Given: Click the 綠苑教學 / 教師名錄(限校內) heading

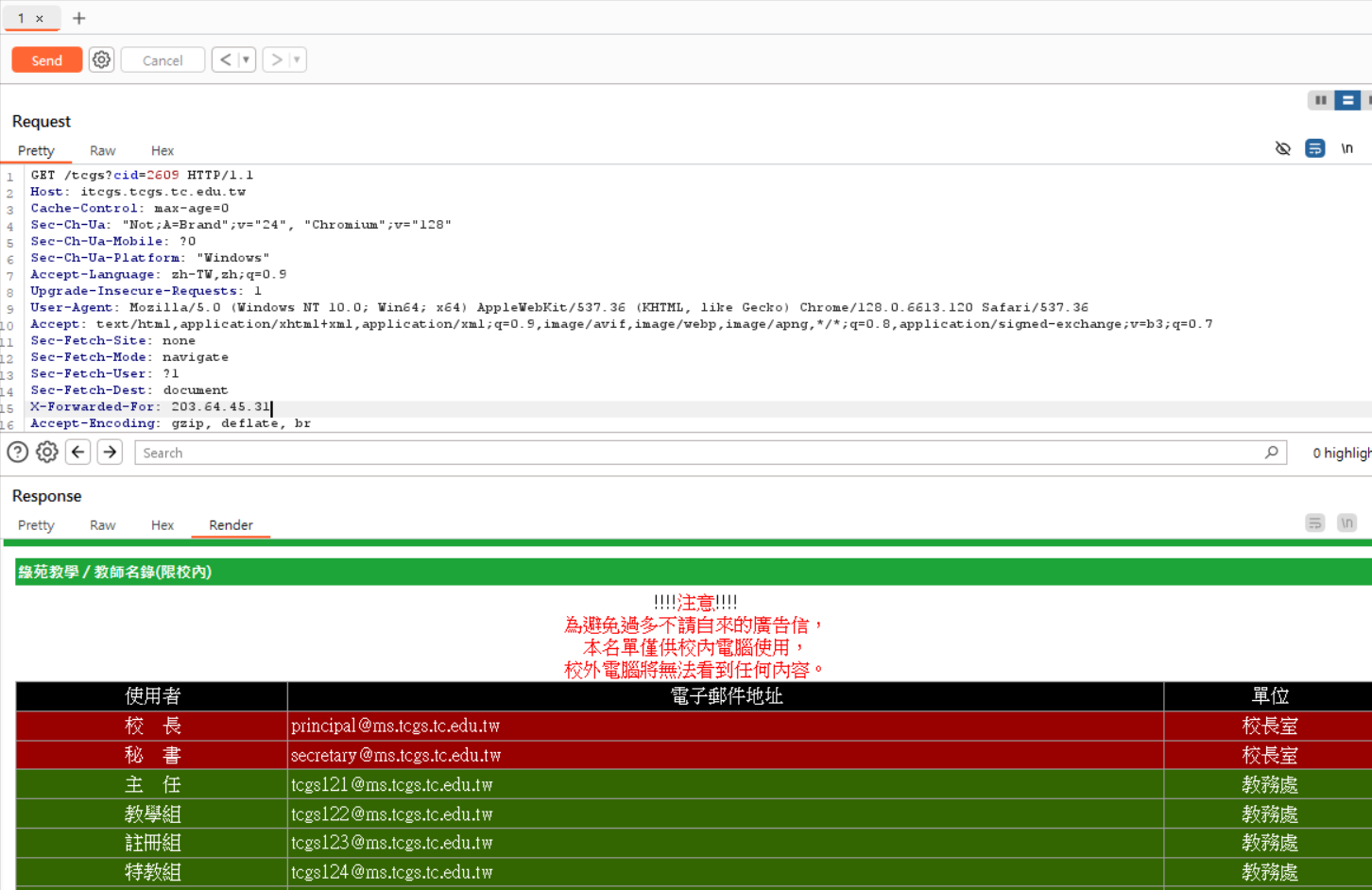Looking at the screenshot, I should 114,572.
